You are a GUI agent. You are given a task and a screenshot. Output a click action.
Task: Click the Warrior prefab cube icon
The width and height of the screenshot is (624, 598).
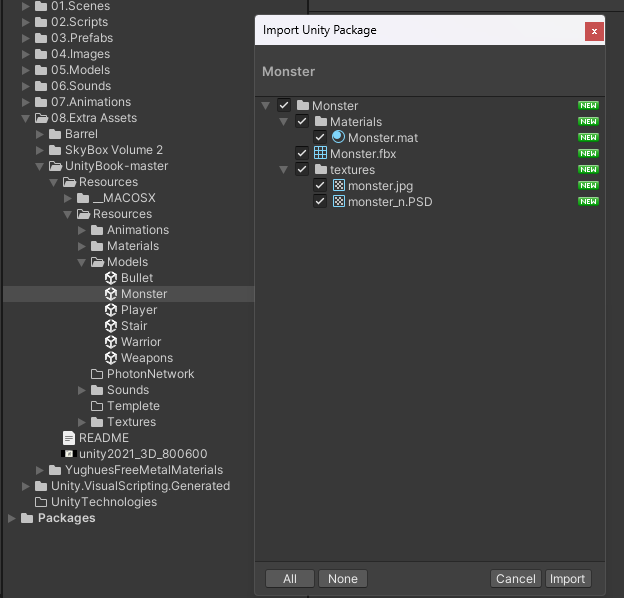(x=111, y=342)
